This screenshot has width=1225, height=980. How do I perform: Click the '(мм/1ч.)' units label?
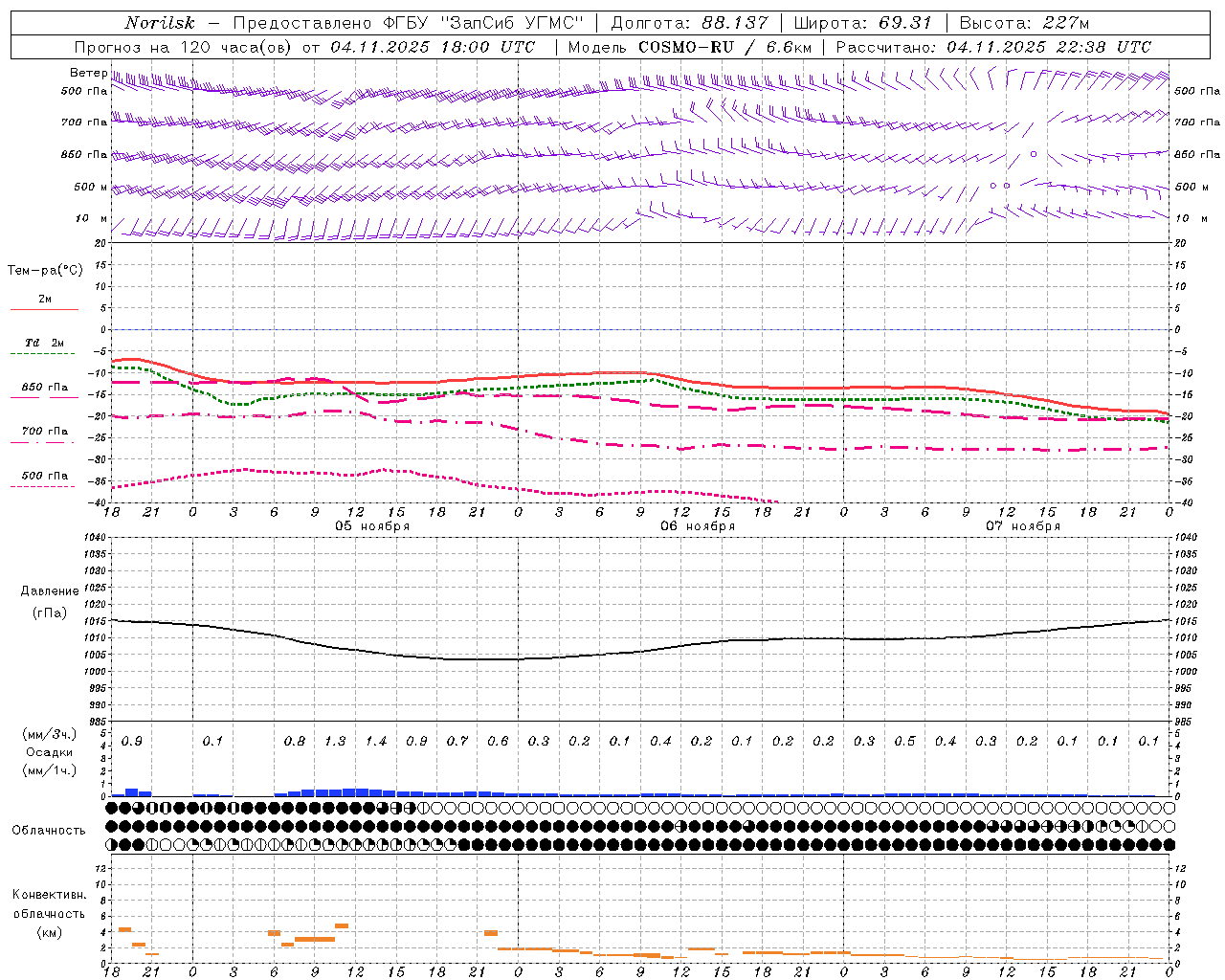(49, 770)
